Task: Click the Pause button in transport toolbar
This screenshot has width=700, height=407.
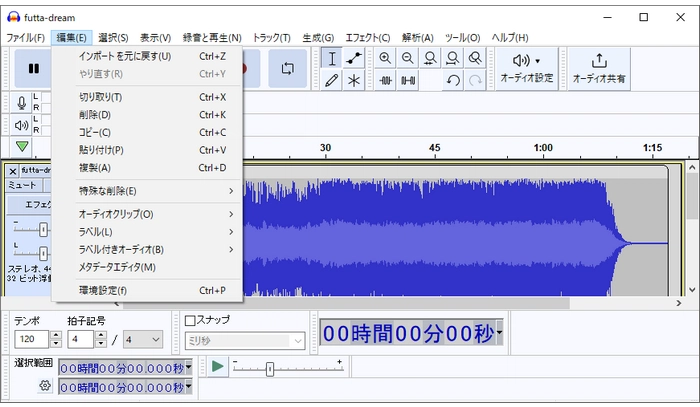Action: [34, 69]
